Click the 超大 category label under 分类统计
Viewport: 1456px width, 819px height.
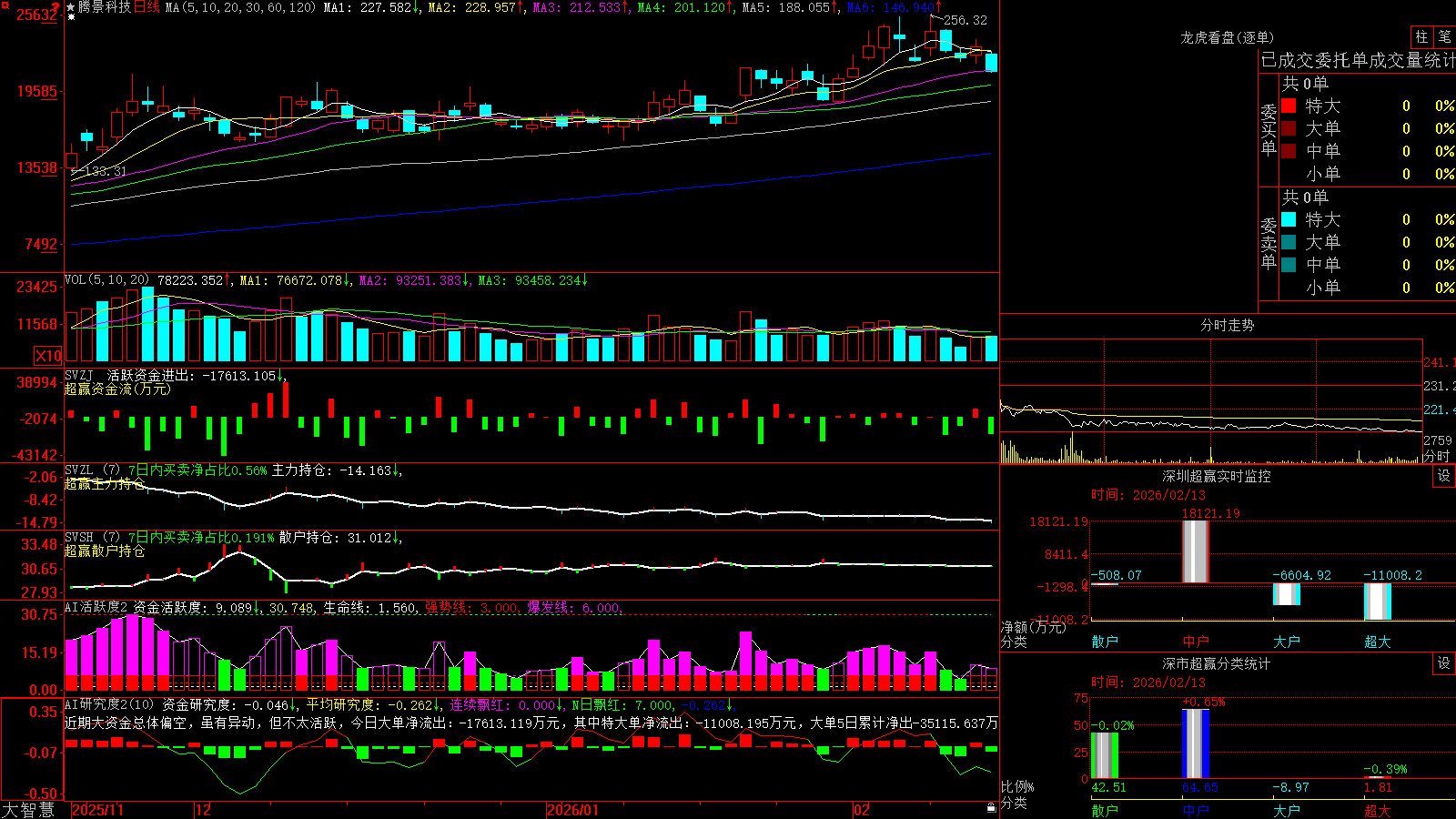pos(1378,811)
